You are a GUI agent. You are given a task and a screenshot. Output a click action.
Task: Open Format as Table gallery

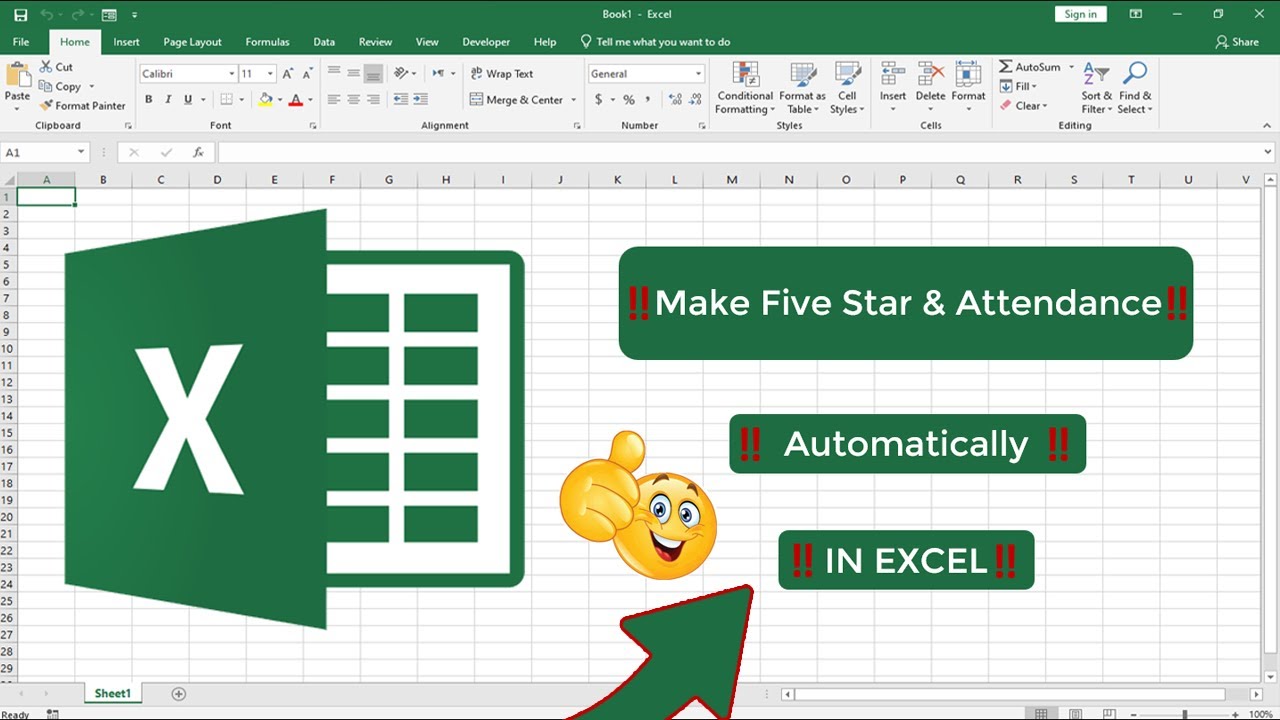pyautogui.click(x=802, y=88)
